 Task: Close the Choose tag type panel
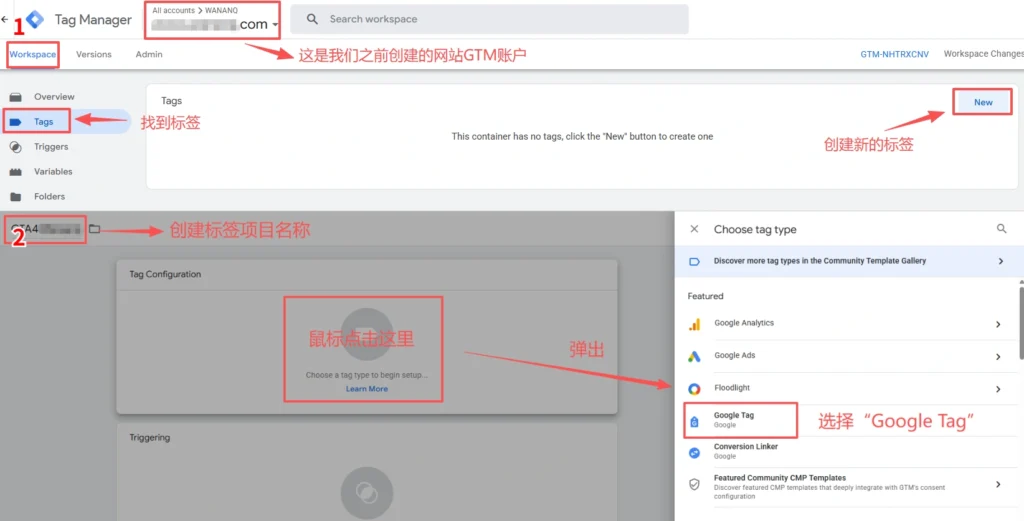694,229
